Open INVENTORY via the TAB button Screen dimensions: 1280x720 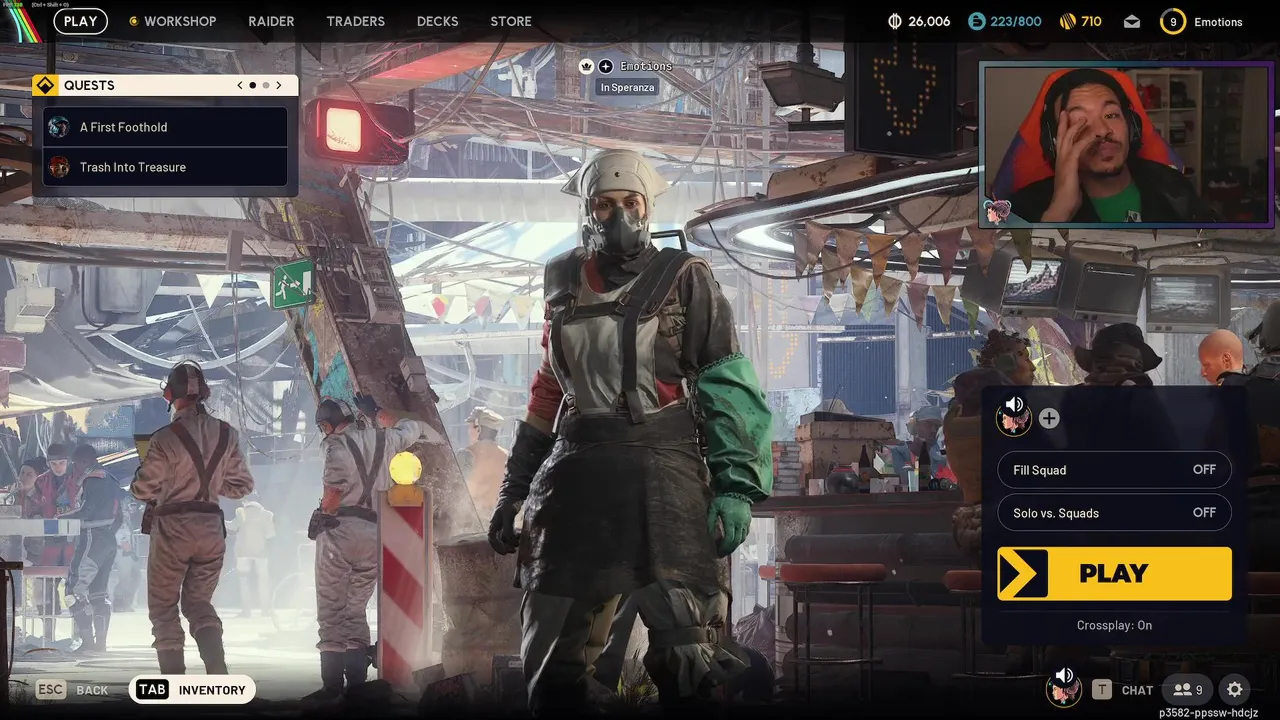(x=192, y=689)
